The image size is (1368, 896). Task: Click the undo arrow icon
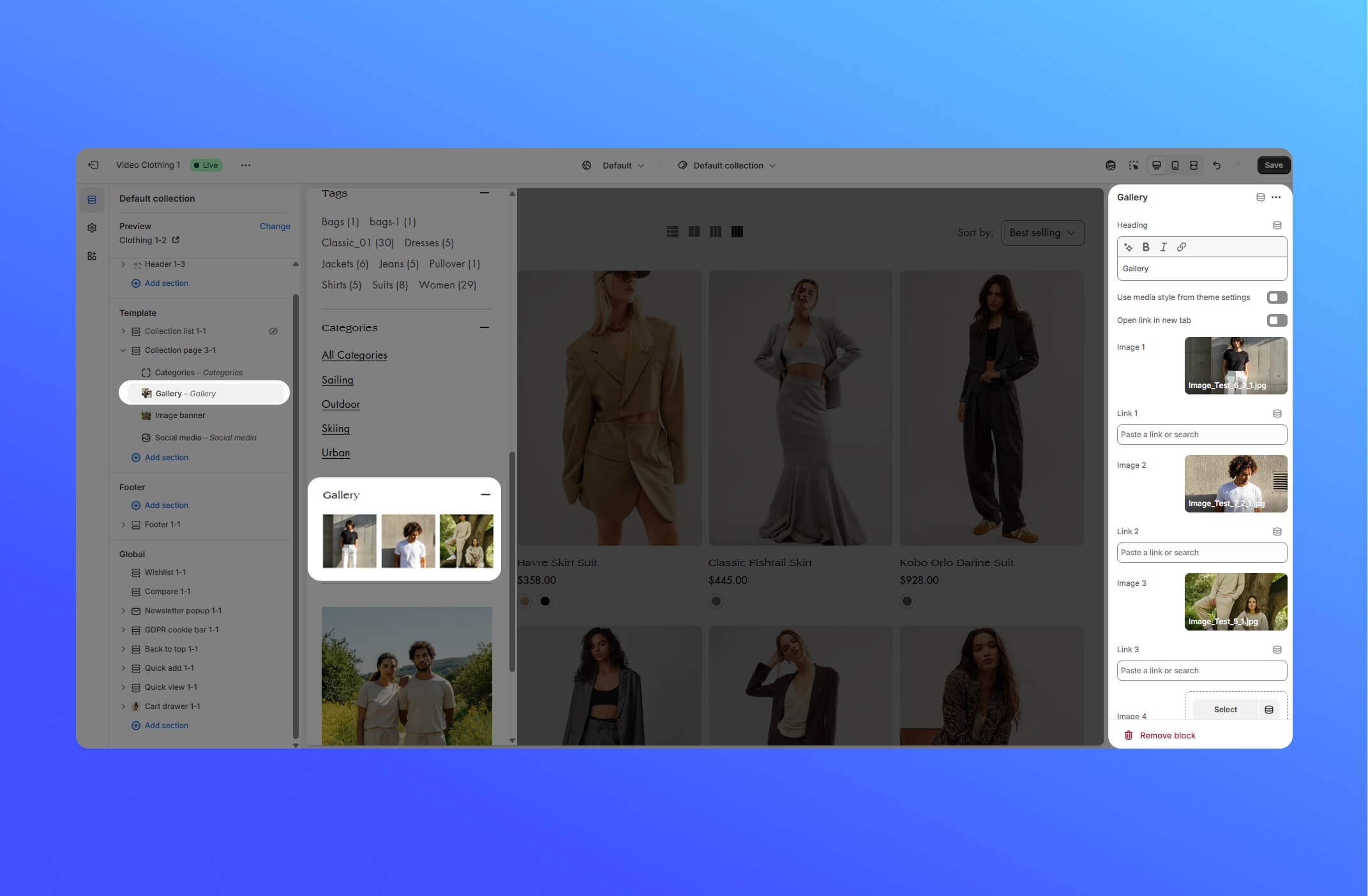click(x=1217, y=165)
